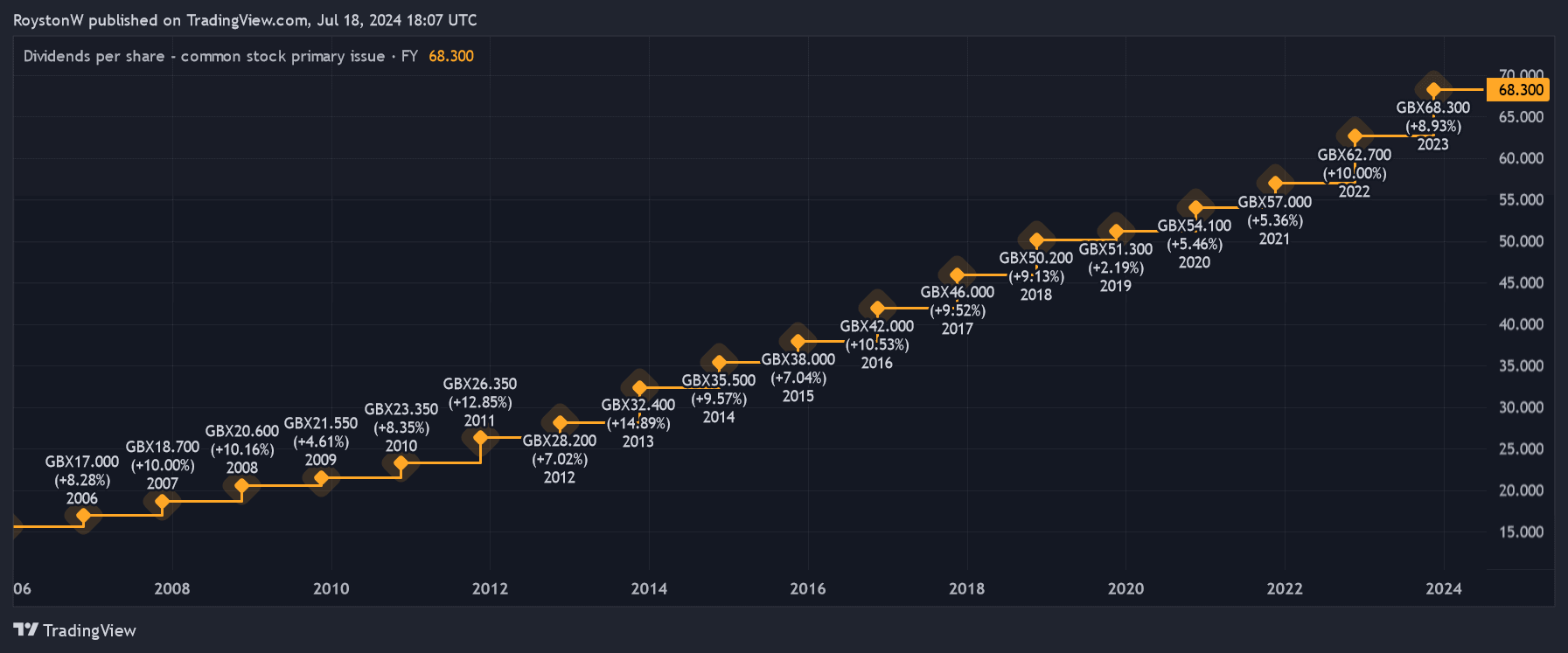The height and width of the screenshot is (653, 1568).
Task: Click the 15.000 price scale label
Action: coord(1521,531)
